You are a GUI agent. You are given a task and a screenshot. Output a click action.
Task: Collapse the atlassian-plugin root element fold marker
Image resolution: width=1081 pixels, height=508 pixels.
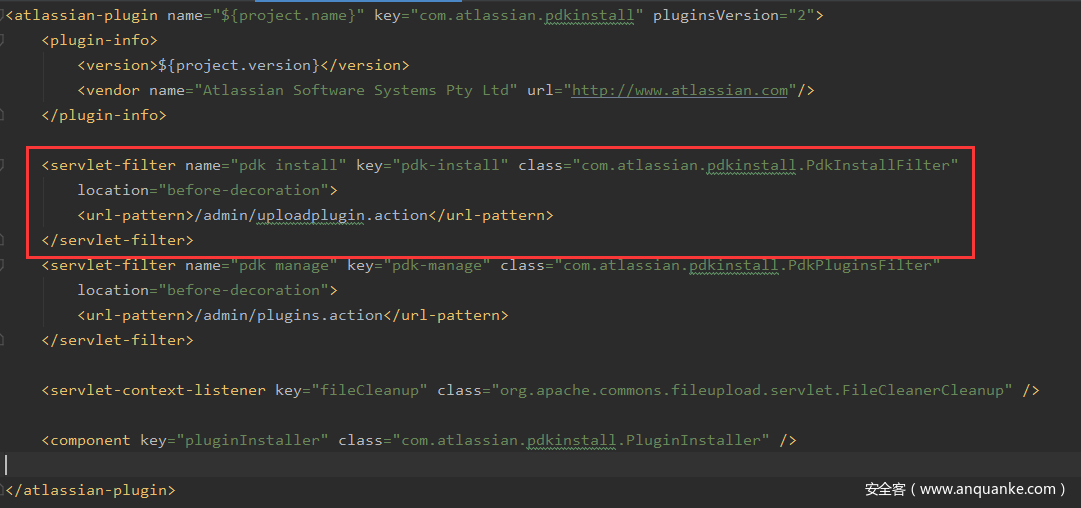[x=2, y=15]
